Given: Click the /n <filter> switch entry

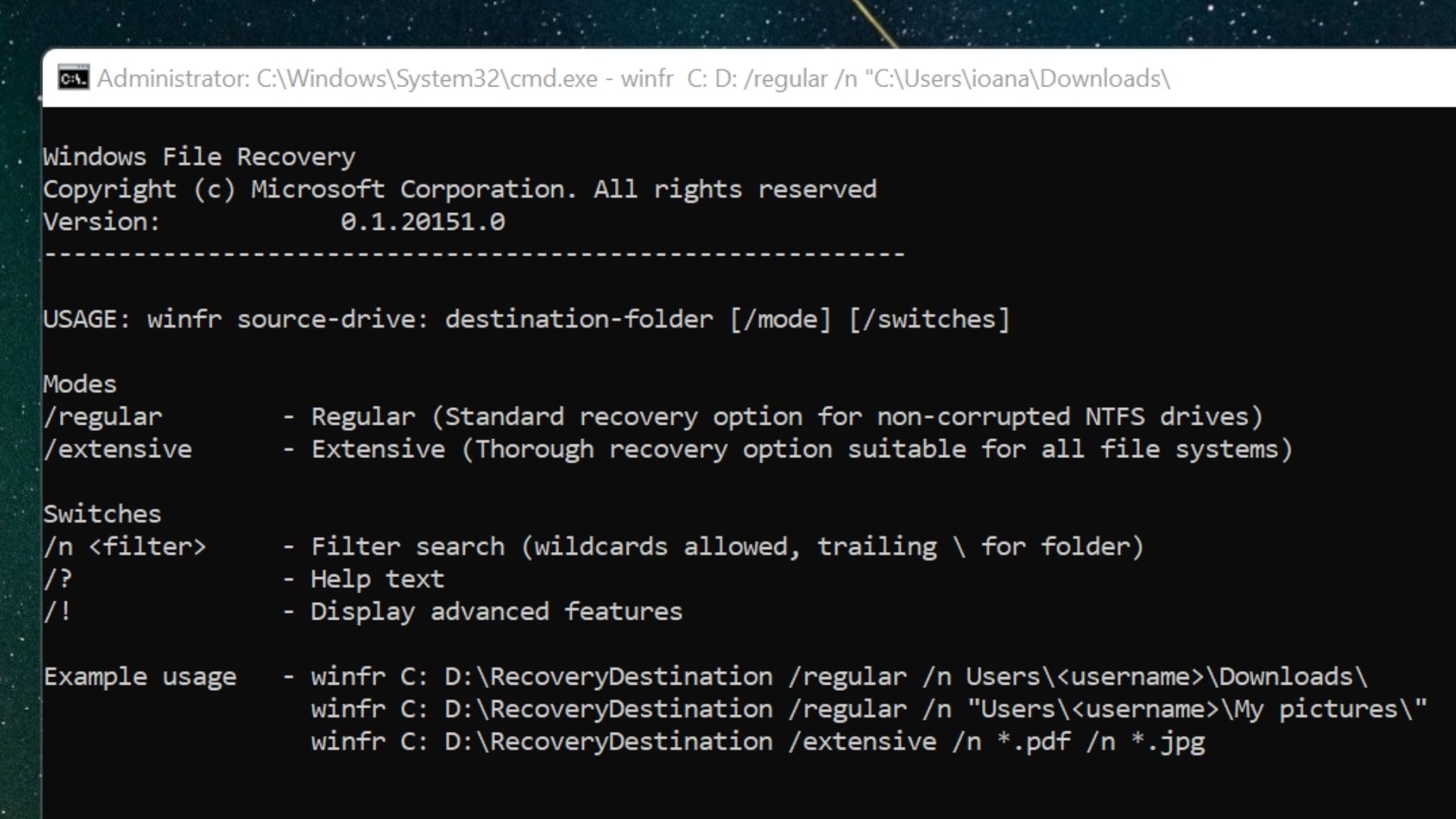Looking at the screenshot, I should point(124,547).
